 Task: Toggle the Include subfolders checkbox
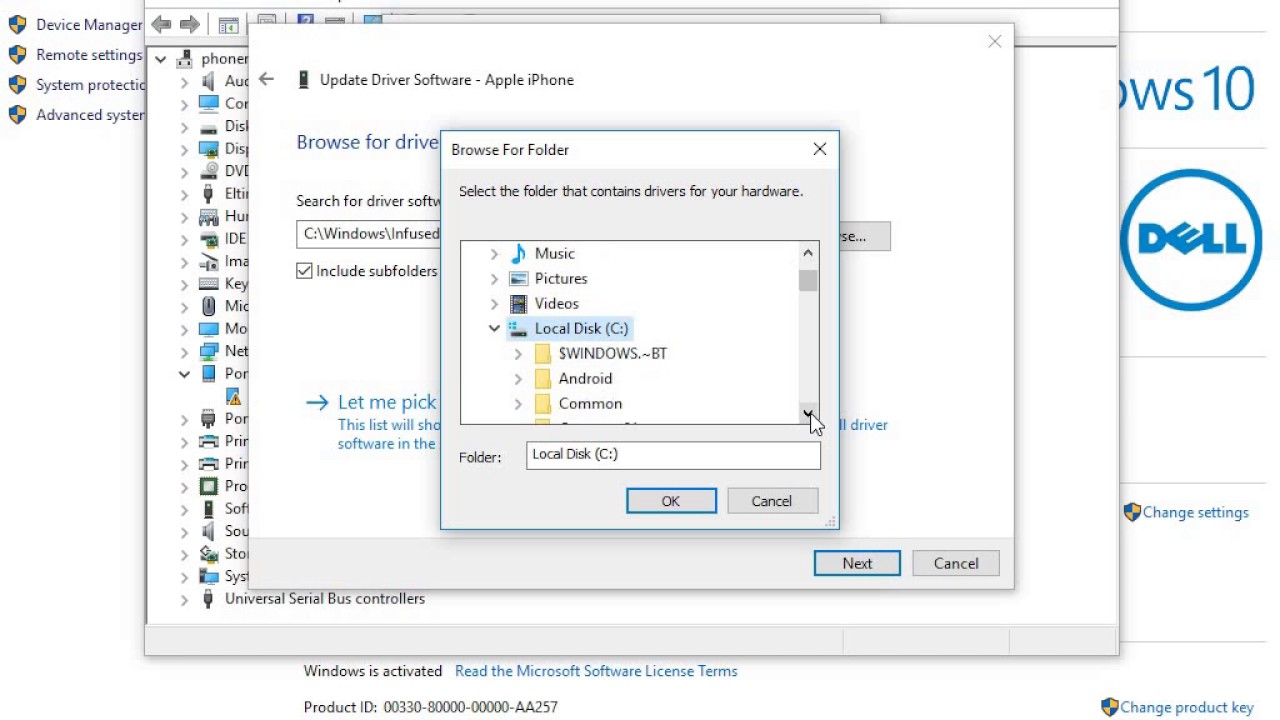[305, 271]
